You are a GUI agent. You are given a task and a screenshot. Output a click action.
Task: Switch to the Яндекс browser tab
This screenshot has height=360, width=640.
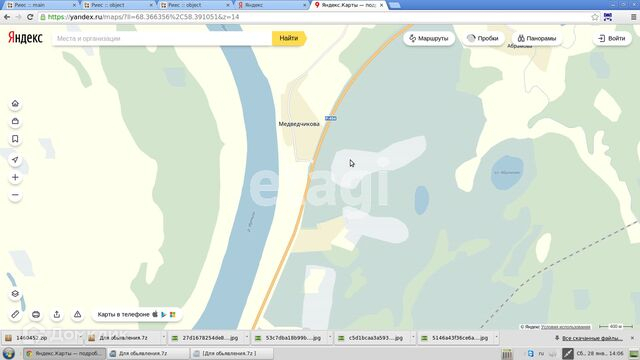(x=271, y=5)
